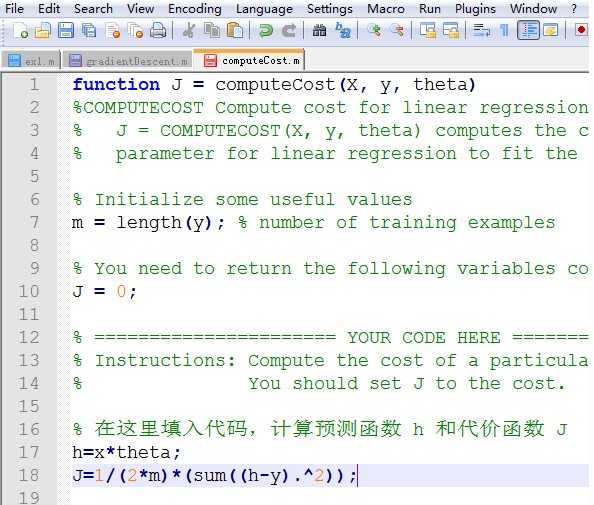Click line number 12 in the margin
Image resolution: width=594 pixels, height=505 pixels.
coord(29,337)
